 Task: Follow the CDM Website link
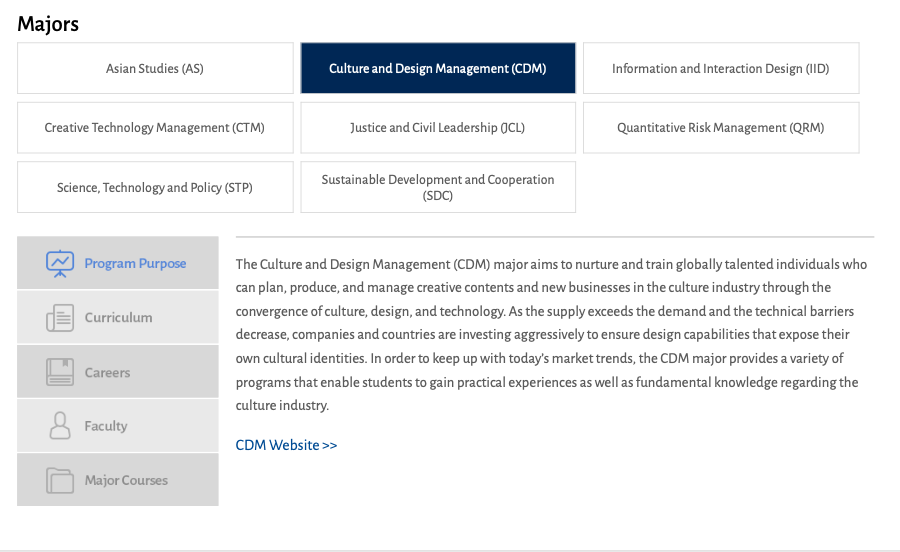(286, 445)
